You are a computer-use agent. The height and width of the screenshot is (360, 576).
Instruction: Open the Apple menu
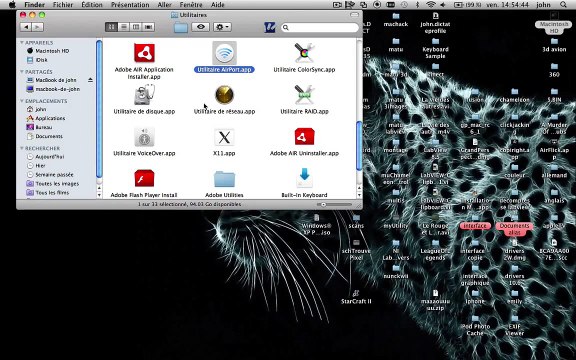(x=12, y=5)
